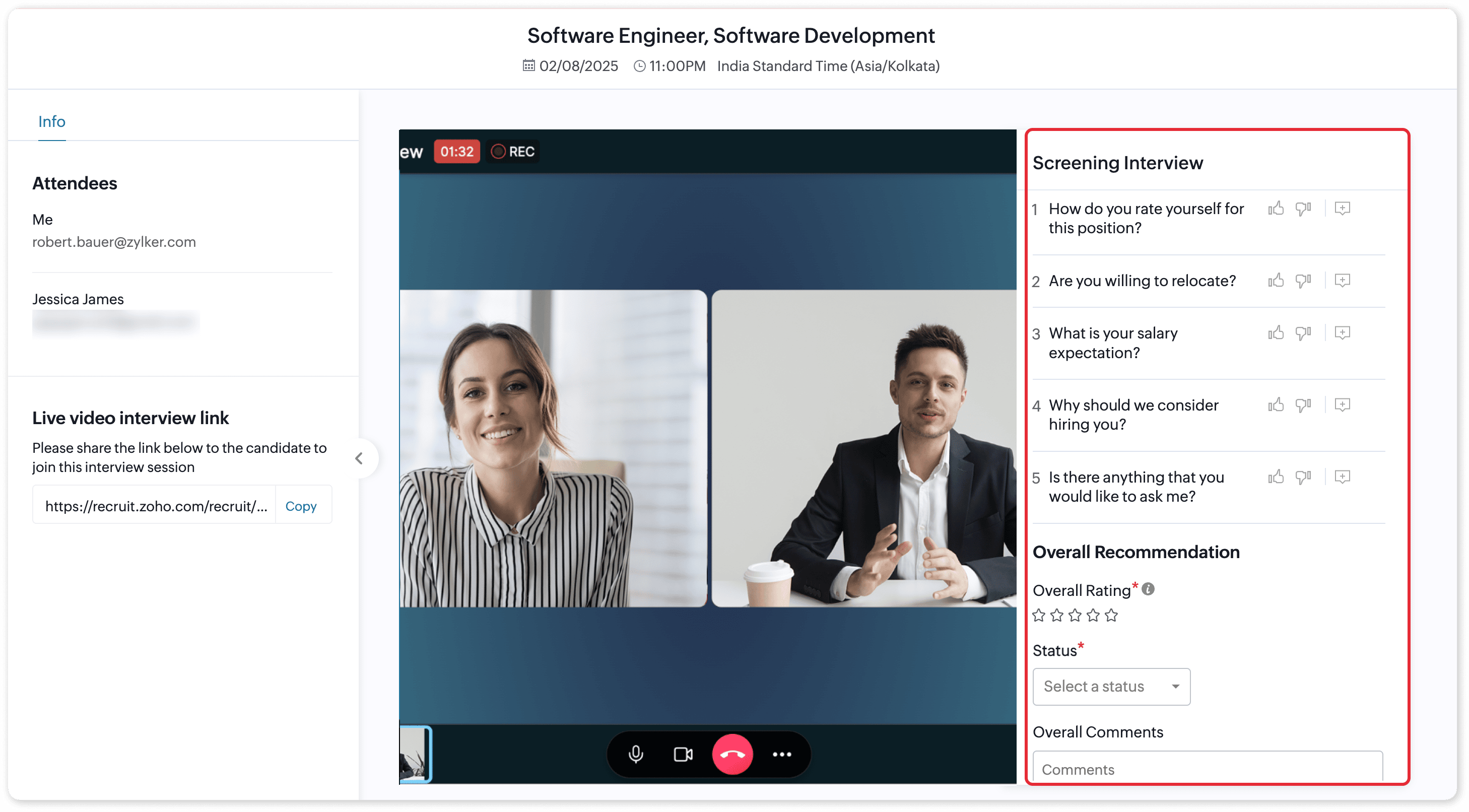
Task: Add comment for salary expectation question
Action: tap(1343, 333)
